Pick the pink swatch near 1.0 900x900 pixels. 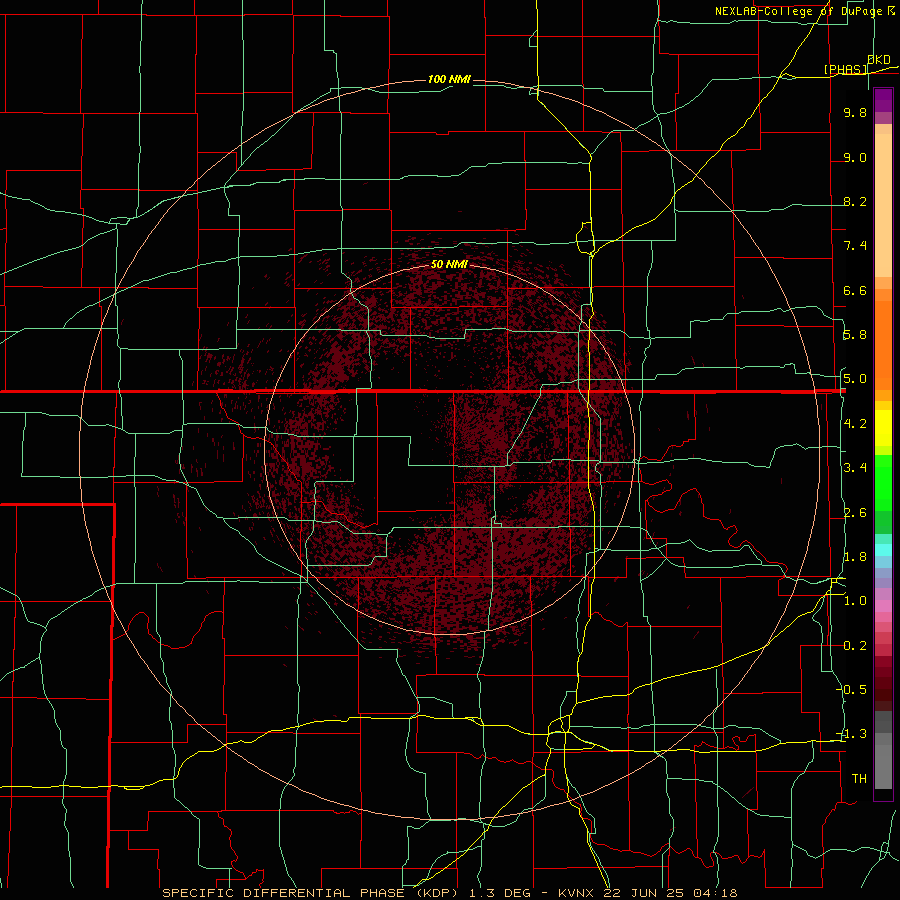pyautogui.click(x=883, y=606)
